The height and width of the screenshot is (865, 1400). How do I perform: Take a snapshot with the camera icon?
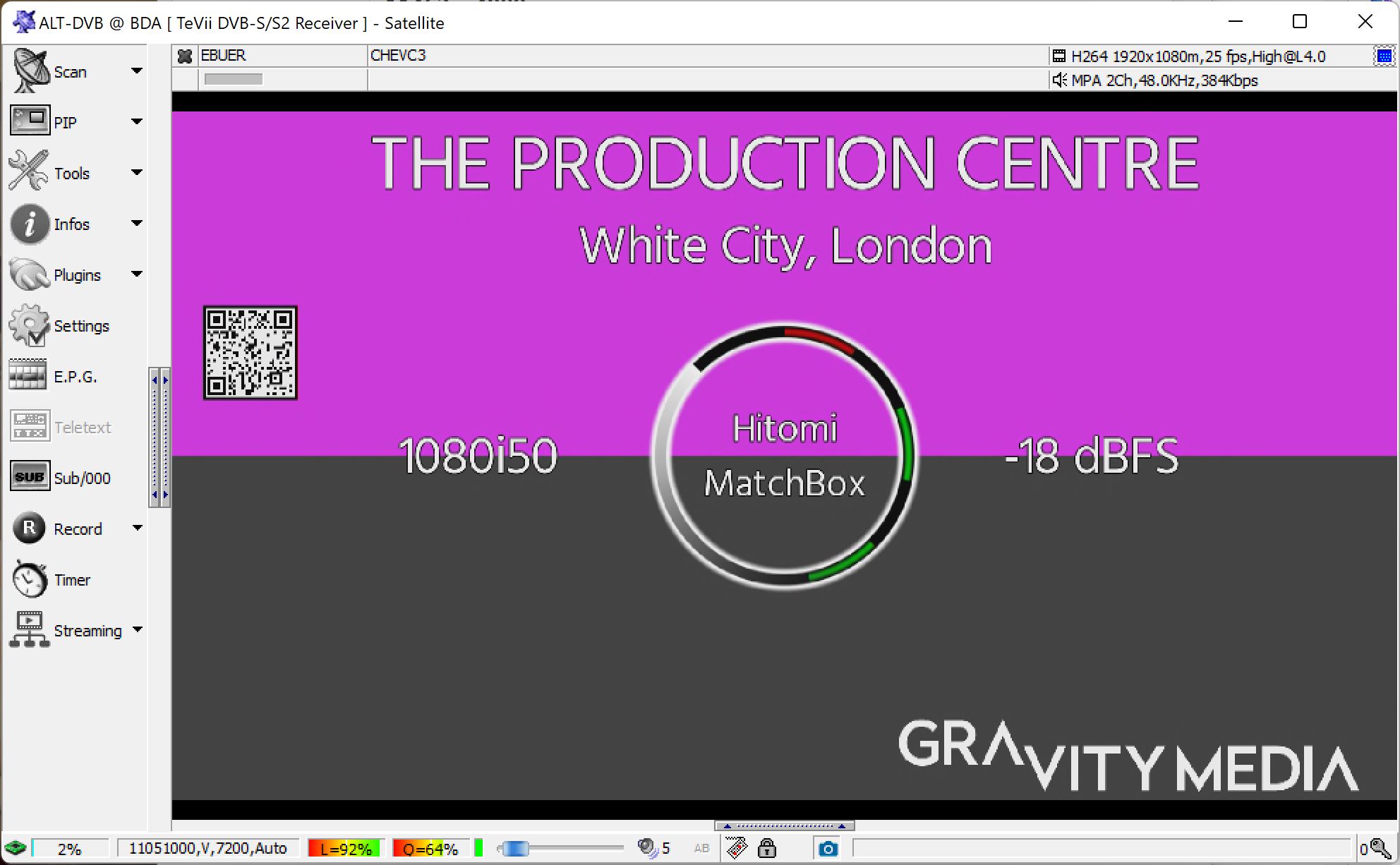click(828, 848)
